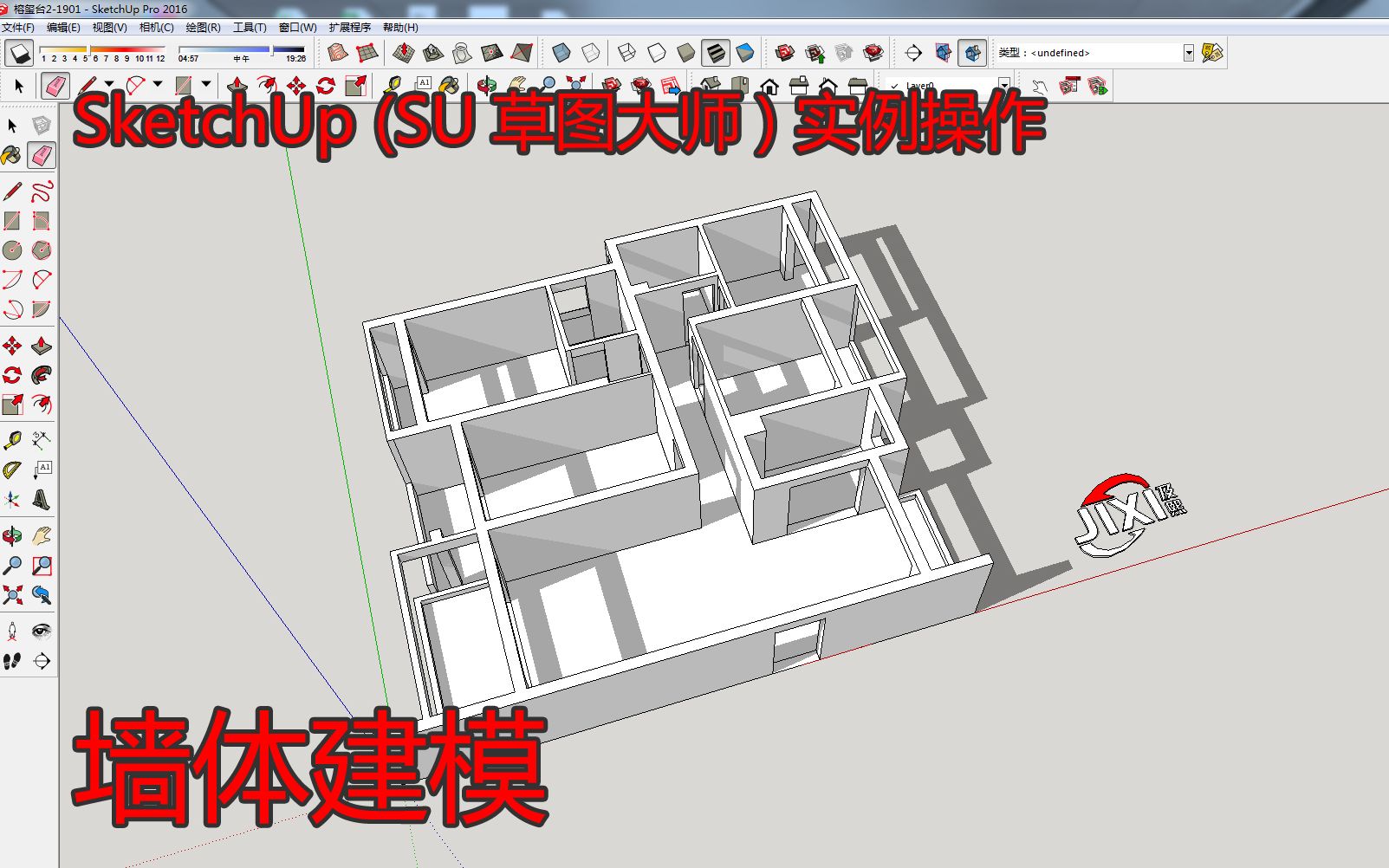Open the 绘图(R) menu

coord(203,28)
